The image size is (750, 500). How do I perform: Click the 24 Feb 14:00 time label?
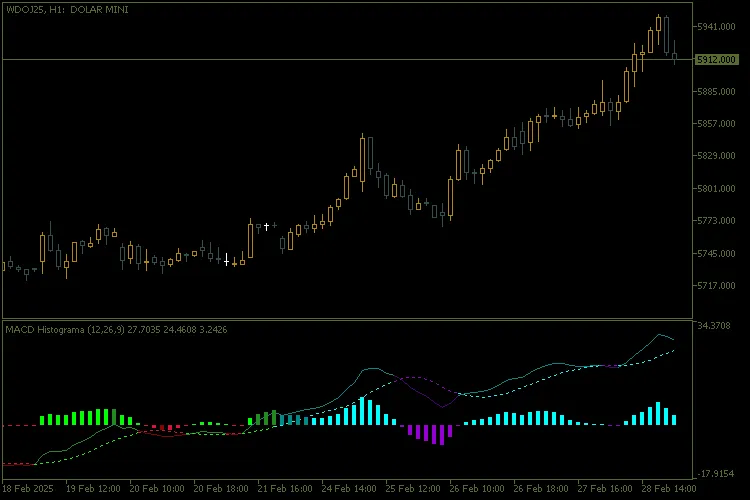349,489
